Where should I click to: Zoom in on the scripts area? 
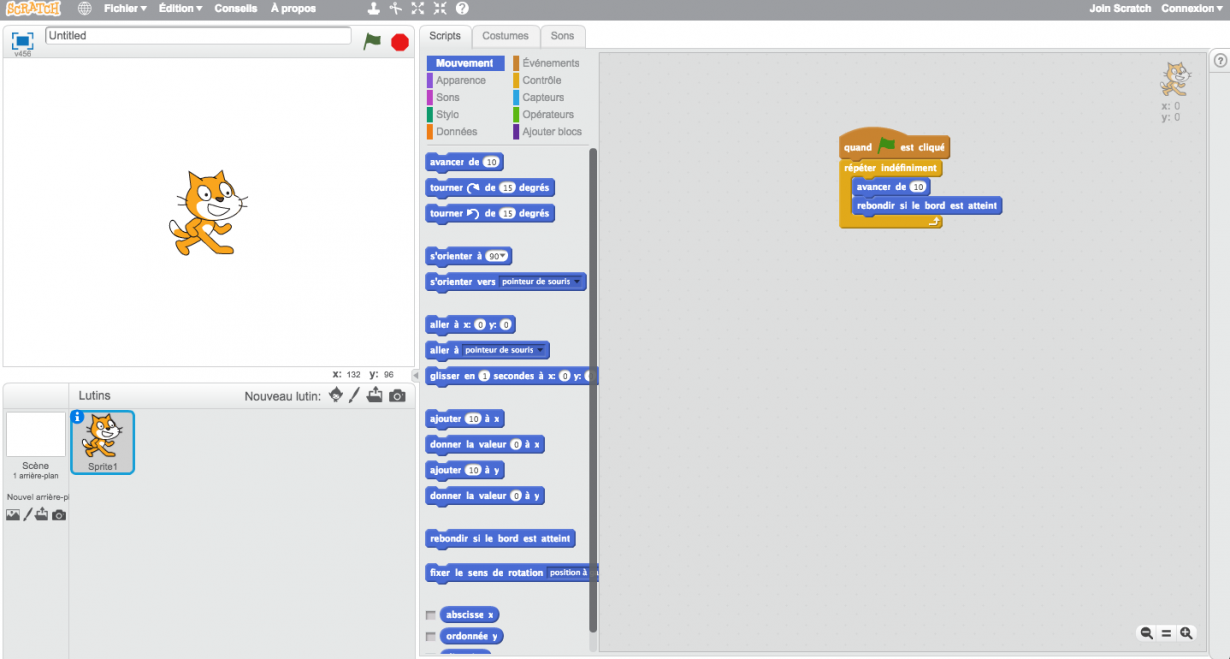click(1186, 633)
